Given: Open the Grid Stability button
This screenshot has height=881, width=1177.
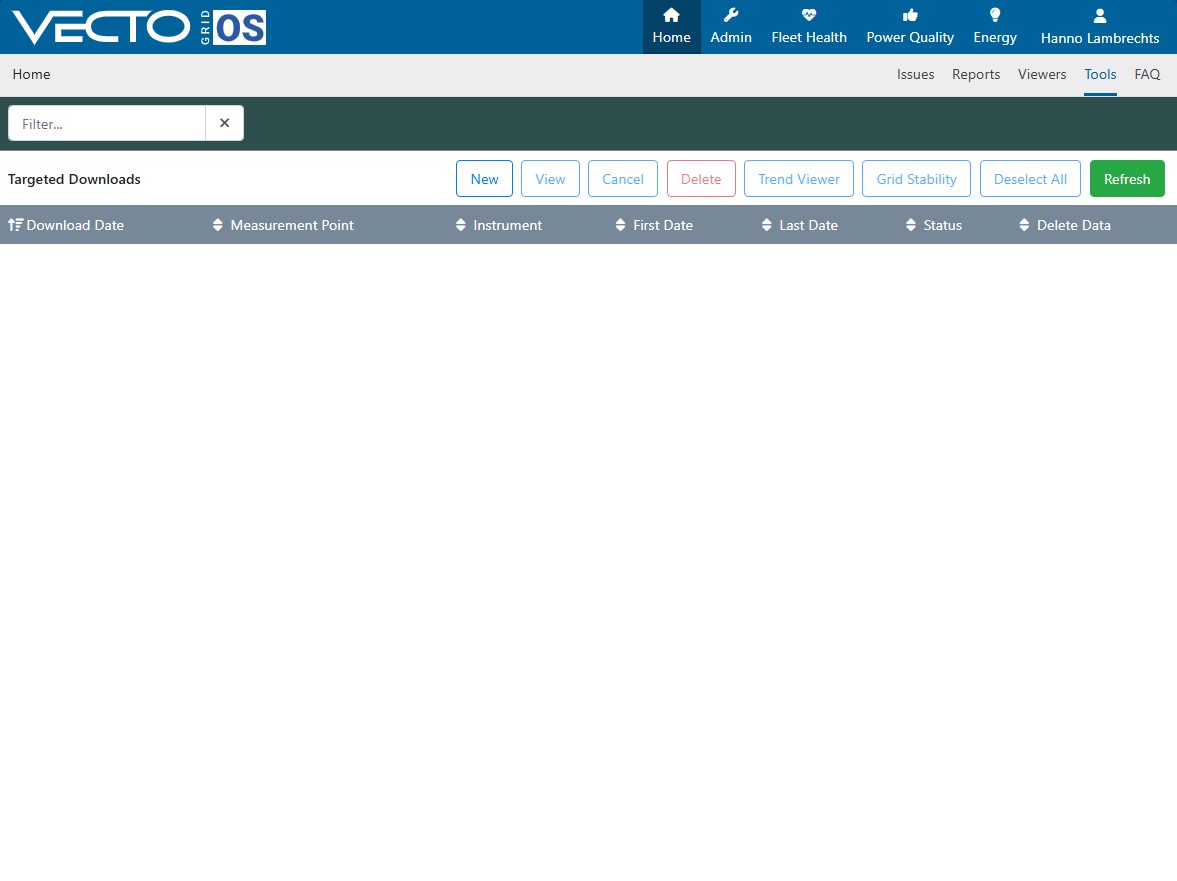Looking at the screenshot, I should 917,179.
